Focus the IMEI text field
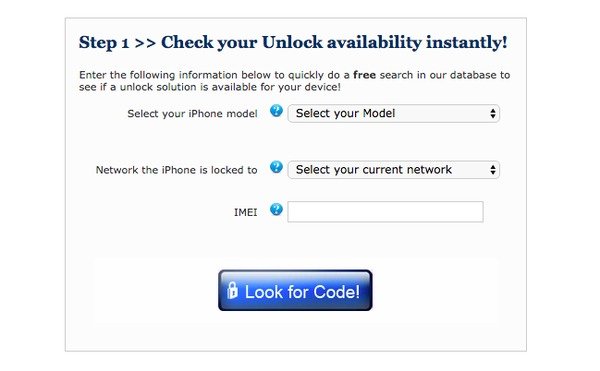 coord(385,212)
